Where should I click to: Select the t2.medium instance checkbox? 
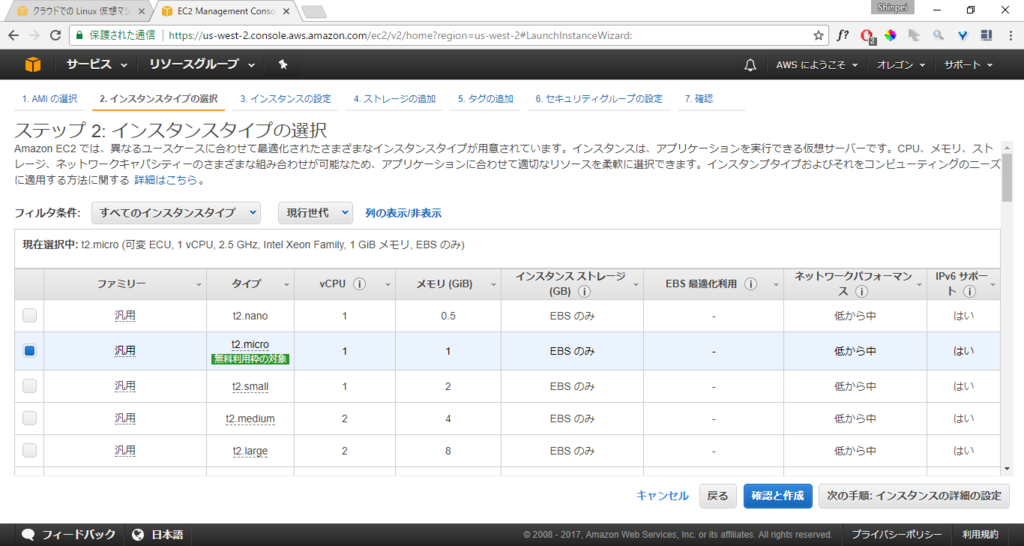coord(29,418)
